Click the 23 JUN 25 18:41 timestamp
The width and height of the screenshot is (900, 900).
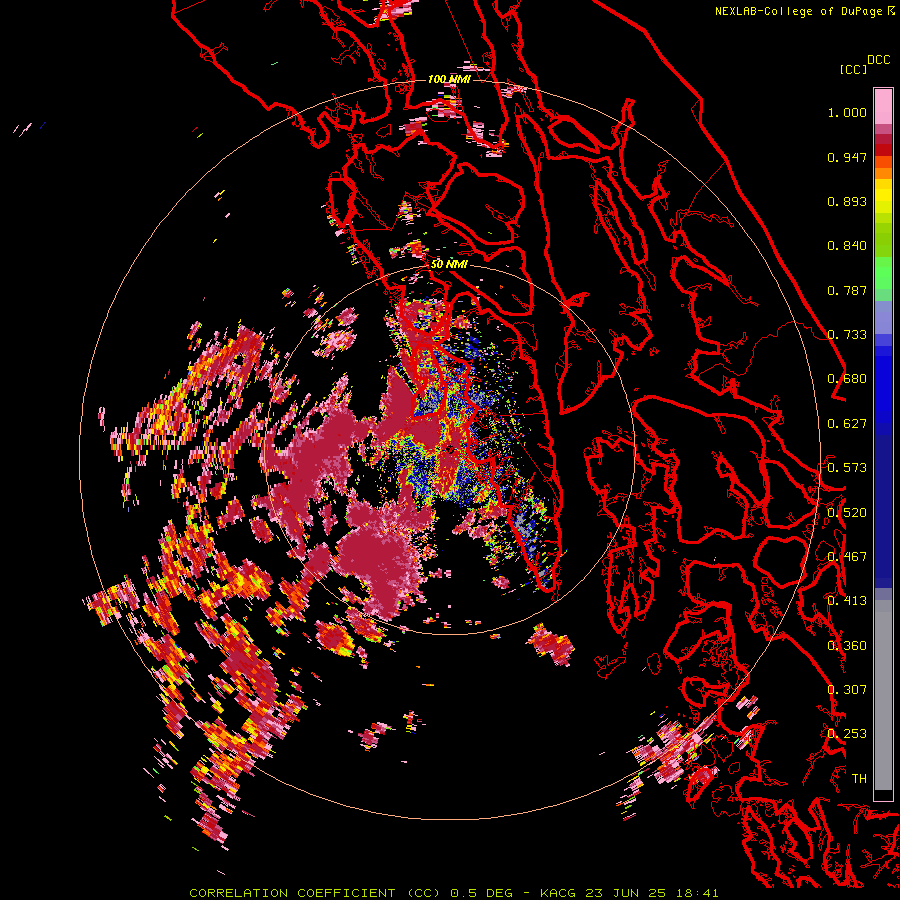point(651,893)
